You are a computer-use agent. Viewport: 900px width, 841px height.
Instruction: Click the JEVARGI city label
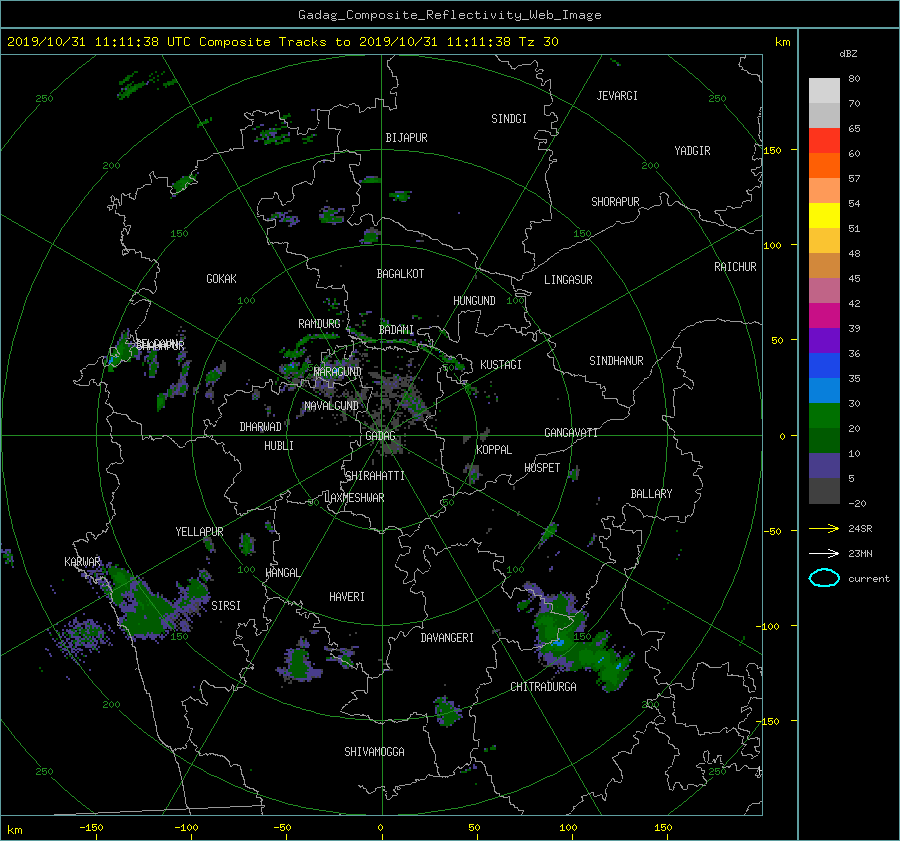(617, 96)
